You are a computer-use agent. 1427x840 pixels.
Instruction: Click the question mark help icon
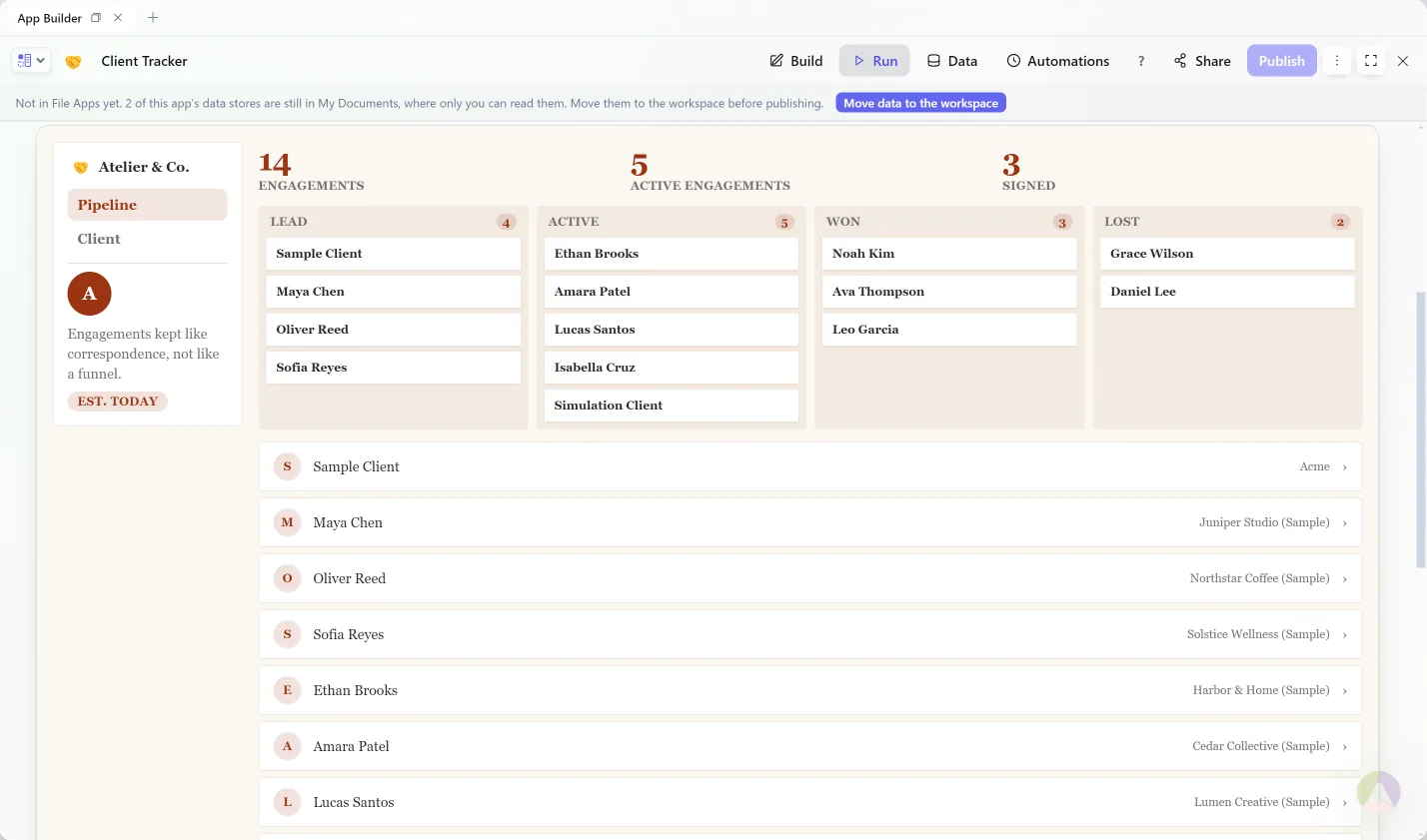[x=1141, y=61]
